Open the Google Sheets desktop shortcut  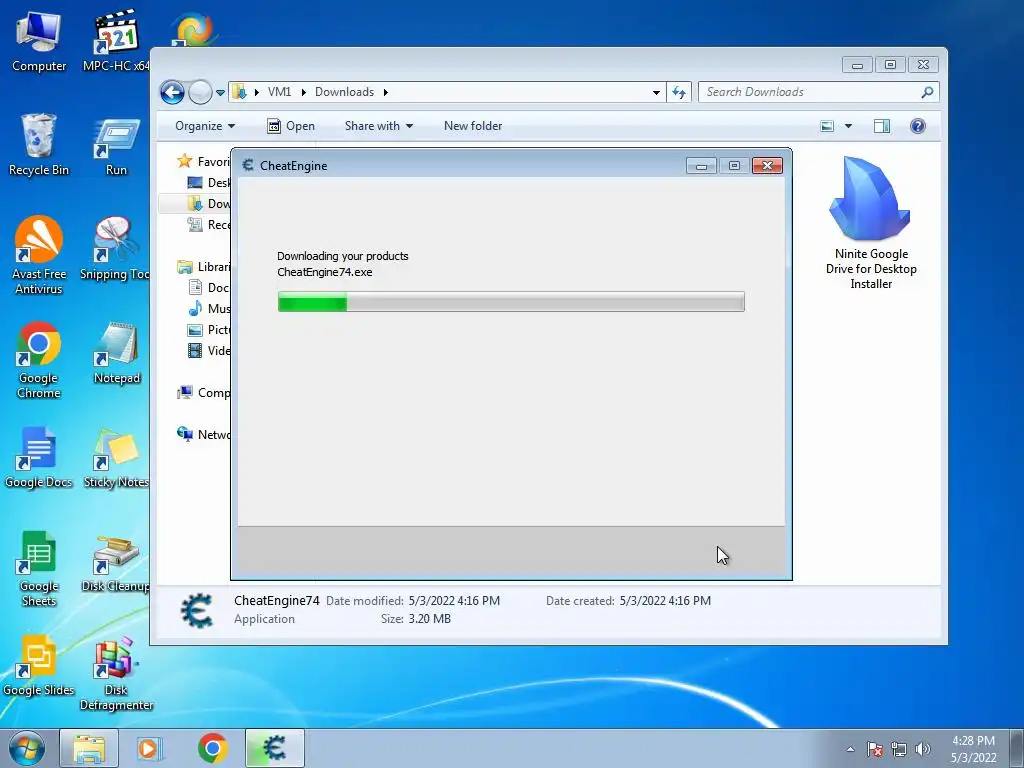(x=39, y=568)
